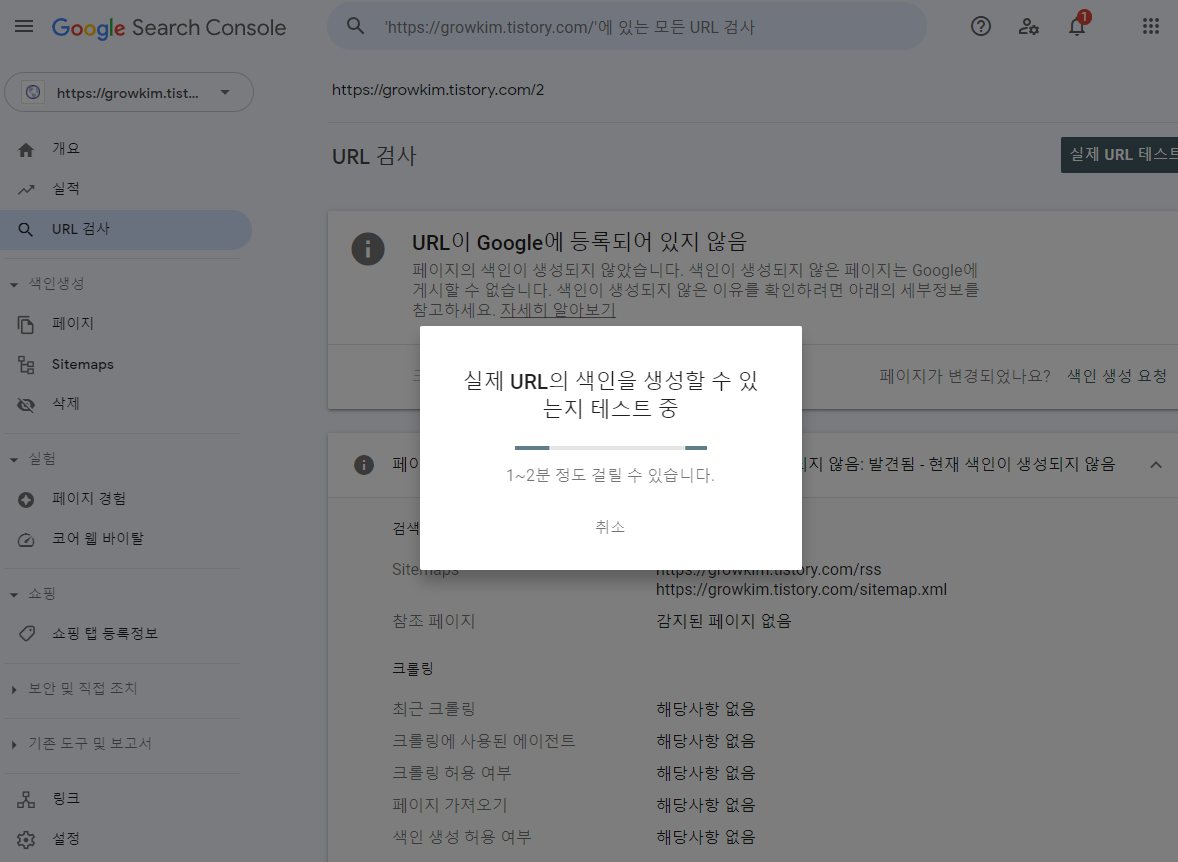Open the help question mark icon
Viewport: 1178px width, 862px height.
tap(980, 26)
